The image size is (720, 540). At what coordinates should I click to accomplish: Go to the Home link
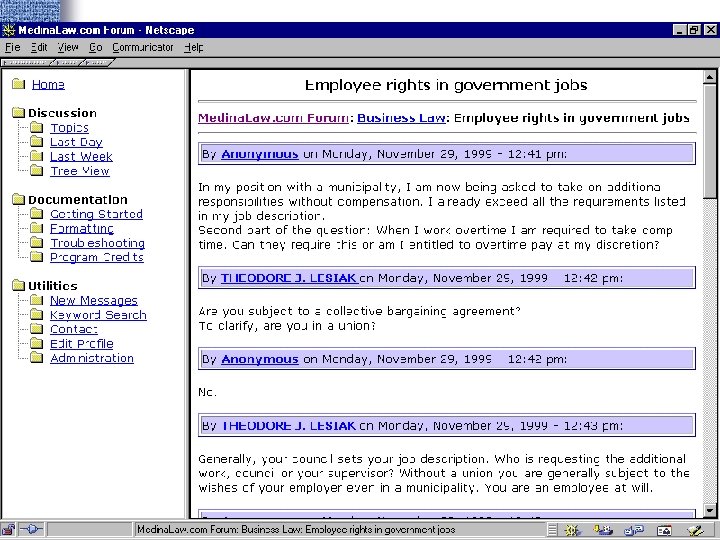(x=48, y=84)
